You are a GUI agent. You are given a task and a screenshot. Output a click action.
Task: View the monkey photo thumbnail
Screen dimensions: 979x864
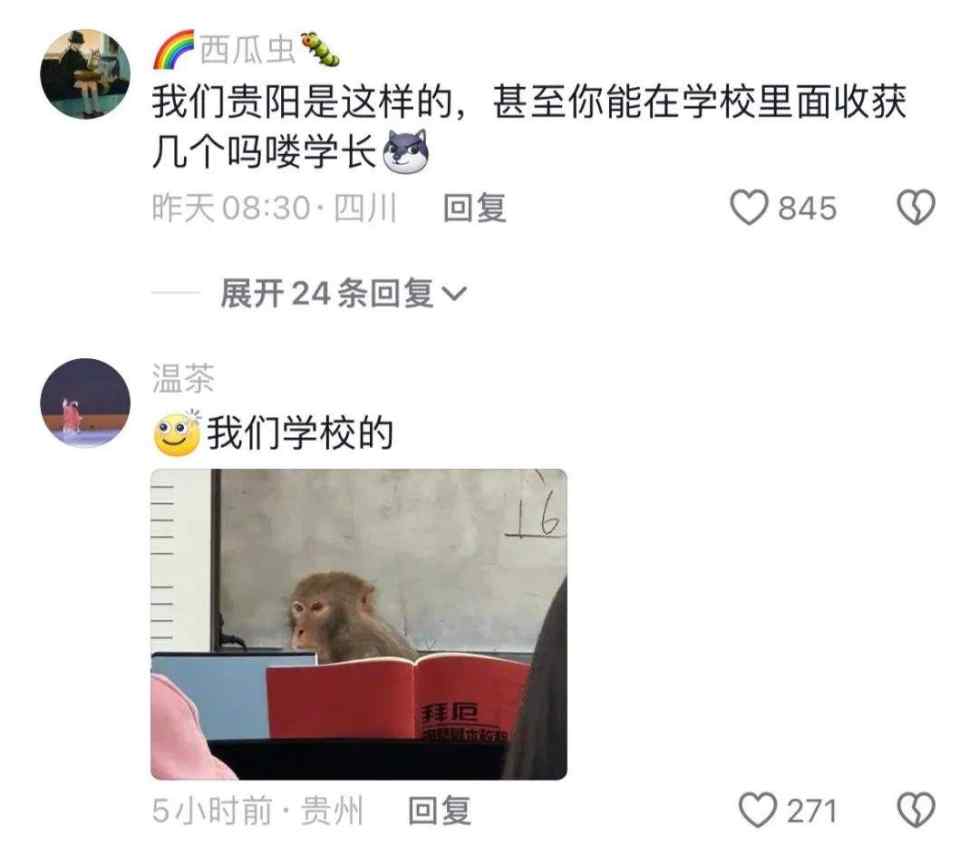[x=359, y=624]
